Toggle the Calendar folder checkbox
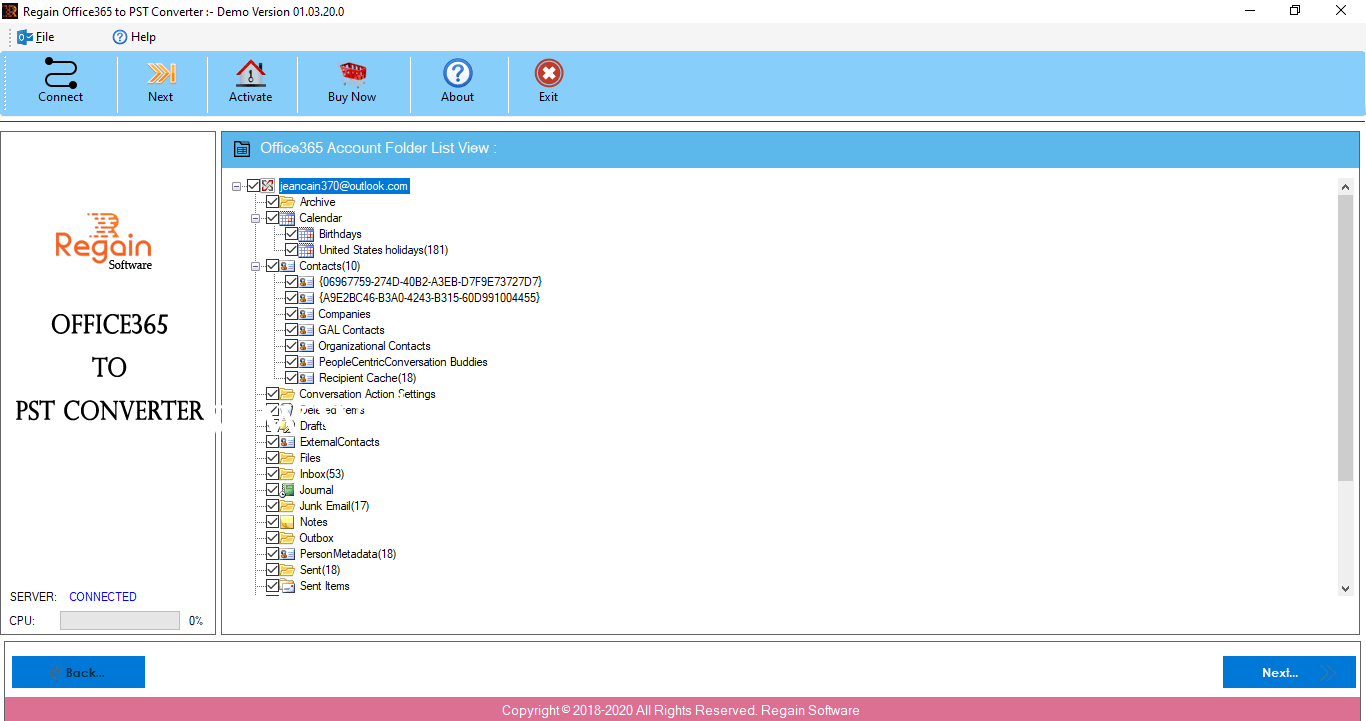This screenshot has height=721, width=1366. click(273, 218)
